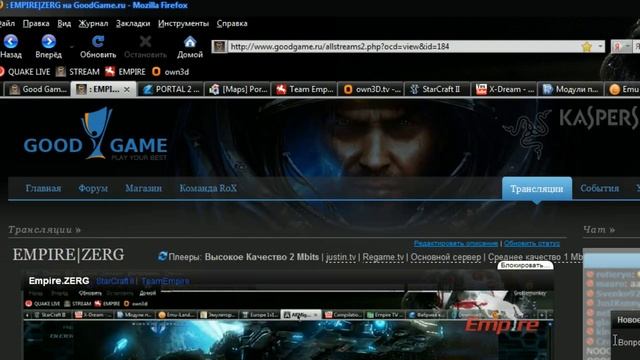Switch to the Модули п... tab
The height and width of the screenshot is (360, 640).
point(571,89)
